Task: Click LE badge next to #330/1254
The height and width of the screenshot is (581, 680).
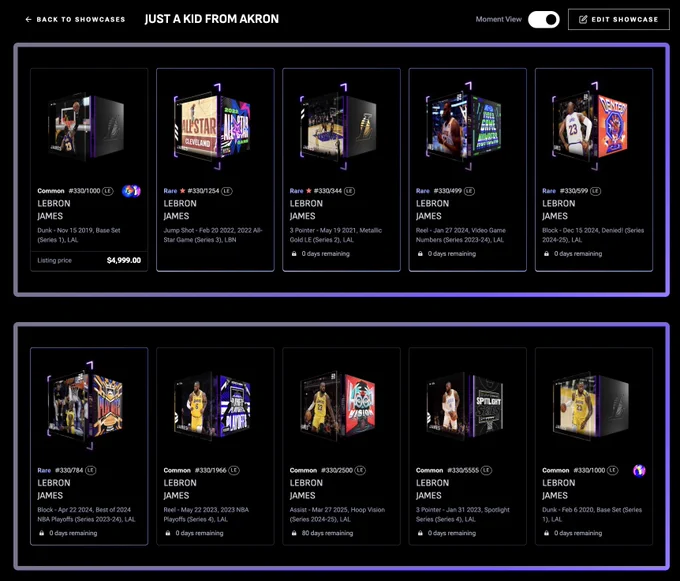Action: coord(227,191)
